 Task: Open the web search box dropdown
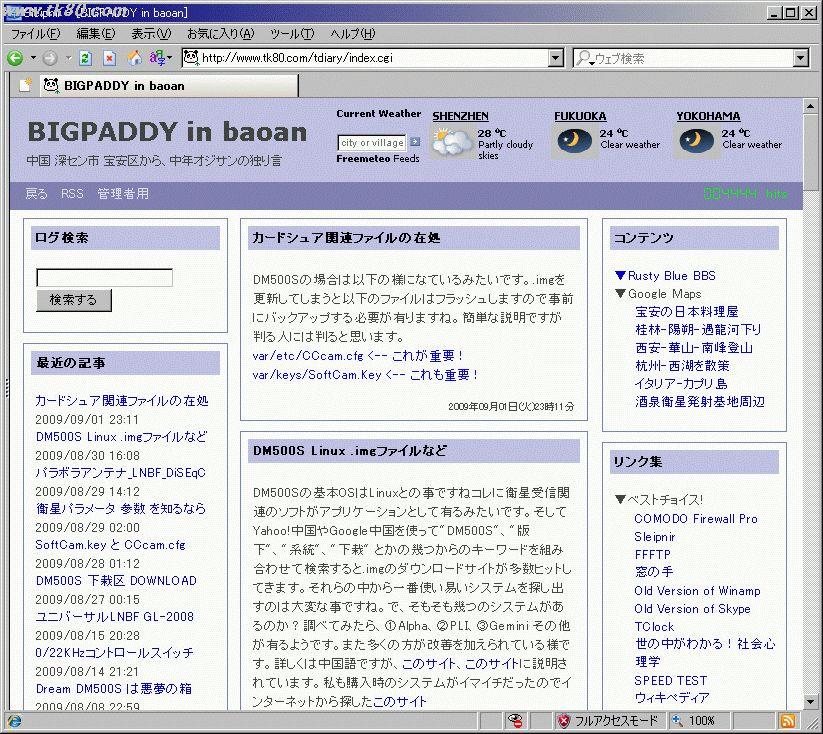(800, 58)
